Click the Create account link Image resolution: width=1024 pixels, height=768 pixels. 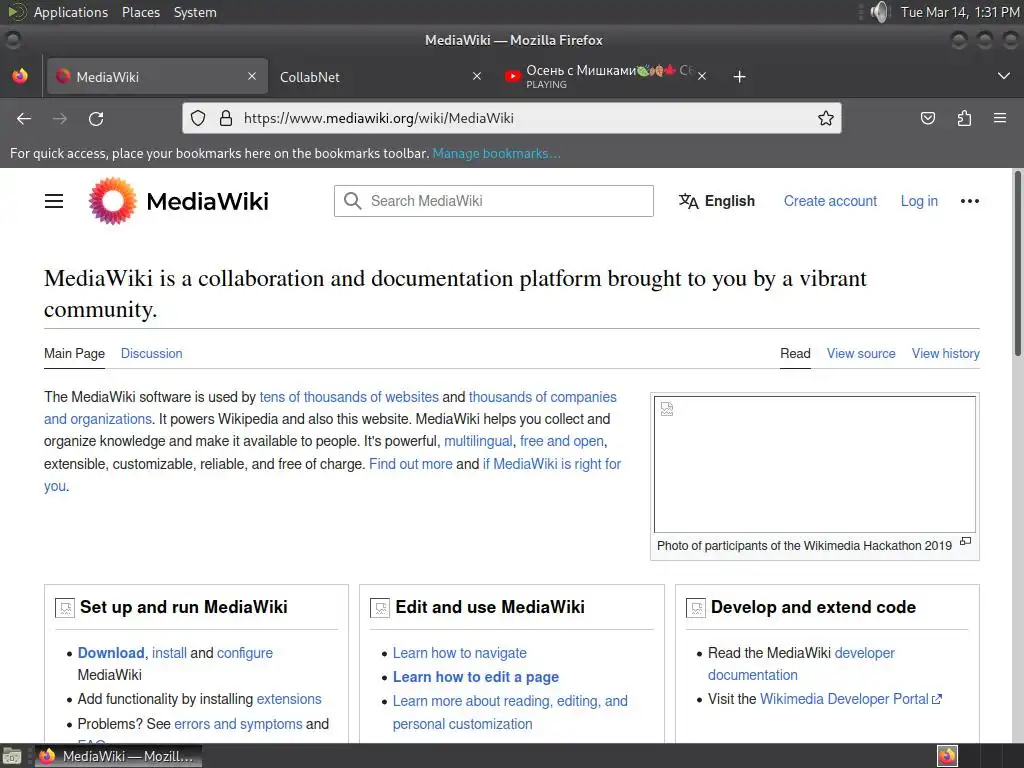830,201
